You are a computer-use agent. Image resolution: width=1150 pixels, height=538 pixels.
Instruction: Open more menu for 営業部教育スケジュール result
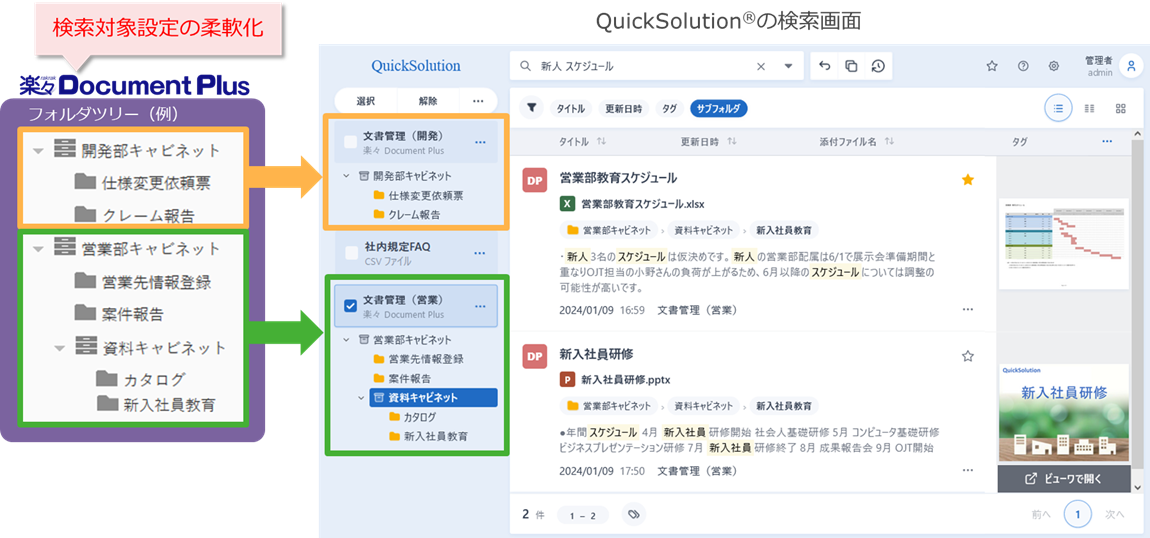968,310
